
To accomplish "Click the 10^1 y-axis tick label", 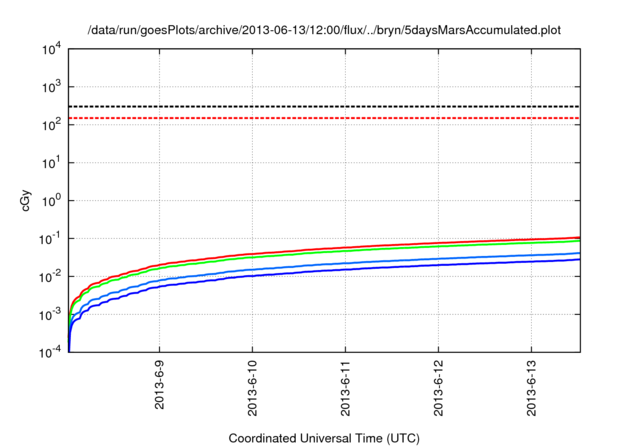I will point(51,163).
